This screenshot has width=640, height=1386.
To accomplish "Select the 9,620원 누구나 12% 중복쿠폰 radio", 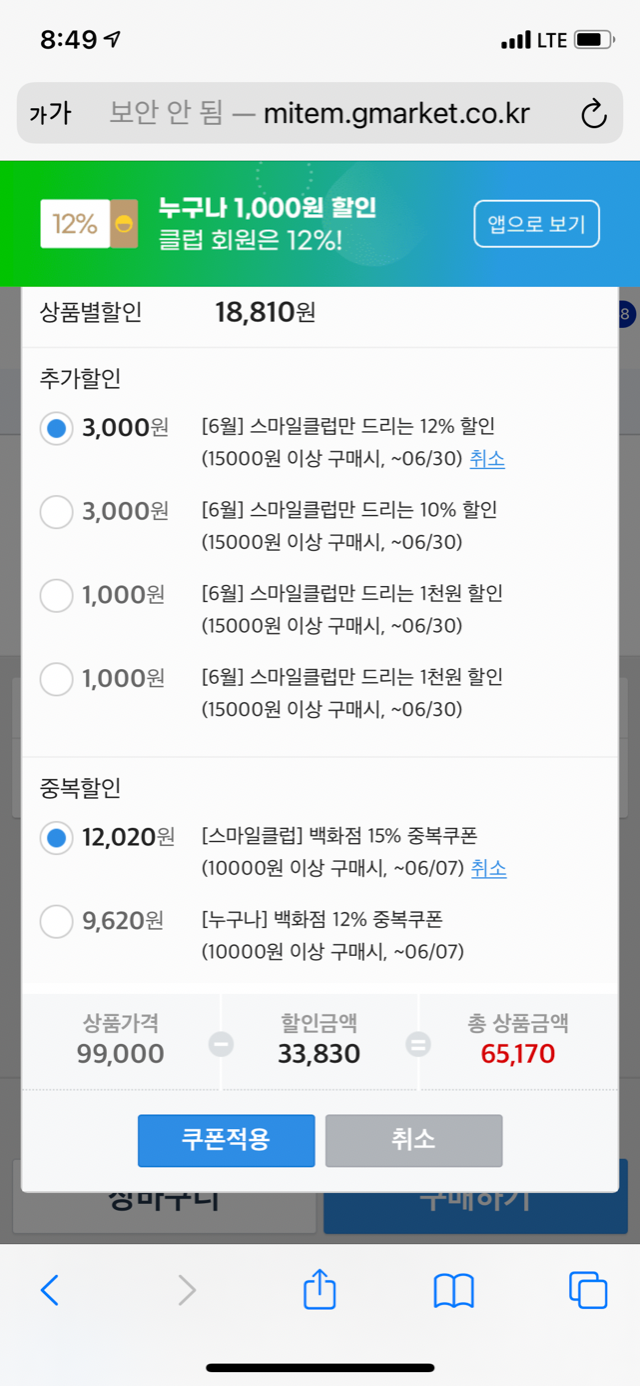I will point(57,921).
